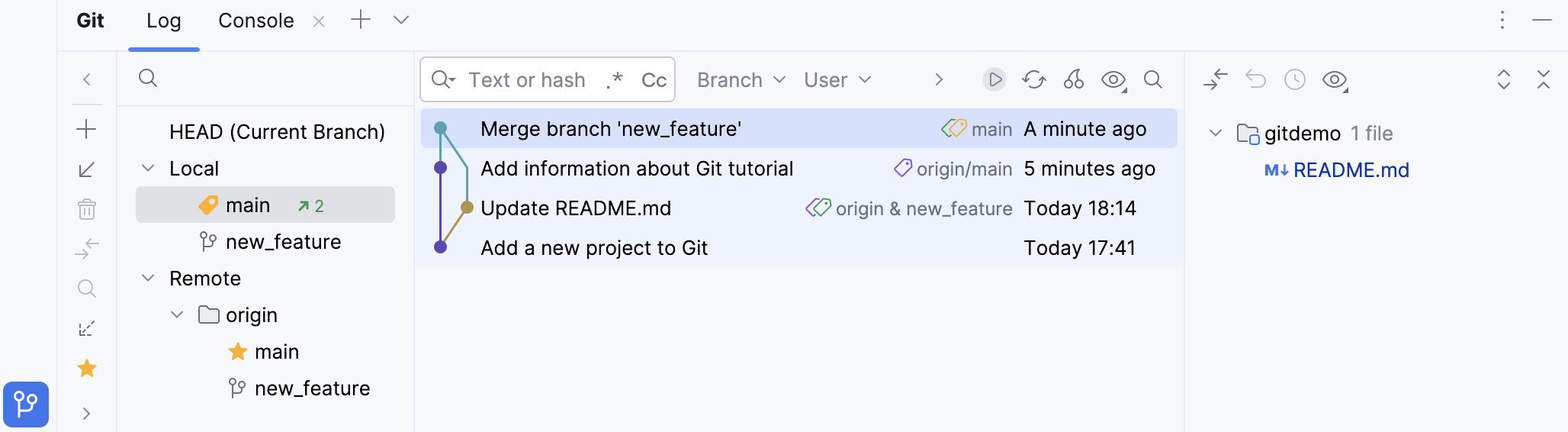The width and height of the screenshot is (1568, 432).
Task: Click the delete branch trash icon
Action: (x=87, y=208)
